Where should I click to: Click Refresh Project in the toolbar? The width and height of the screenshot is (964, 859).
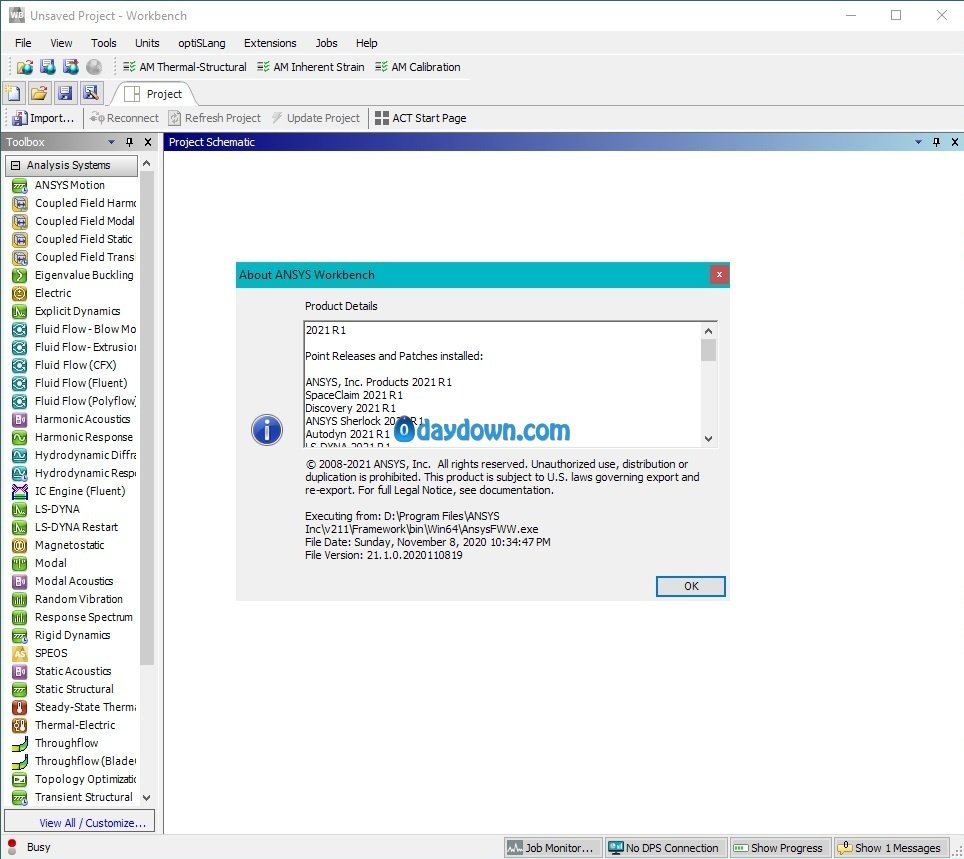click(x=215, y=118)
